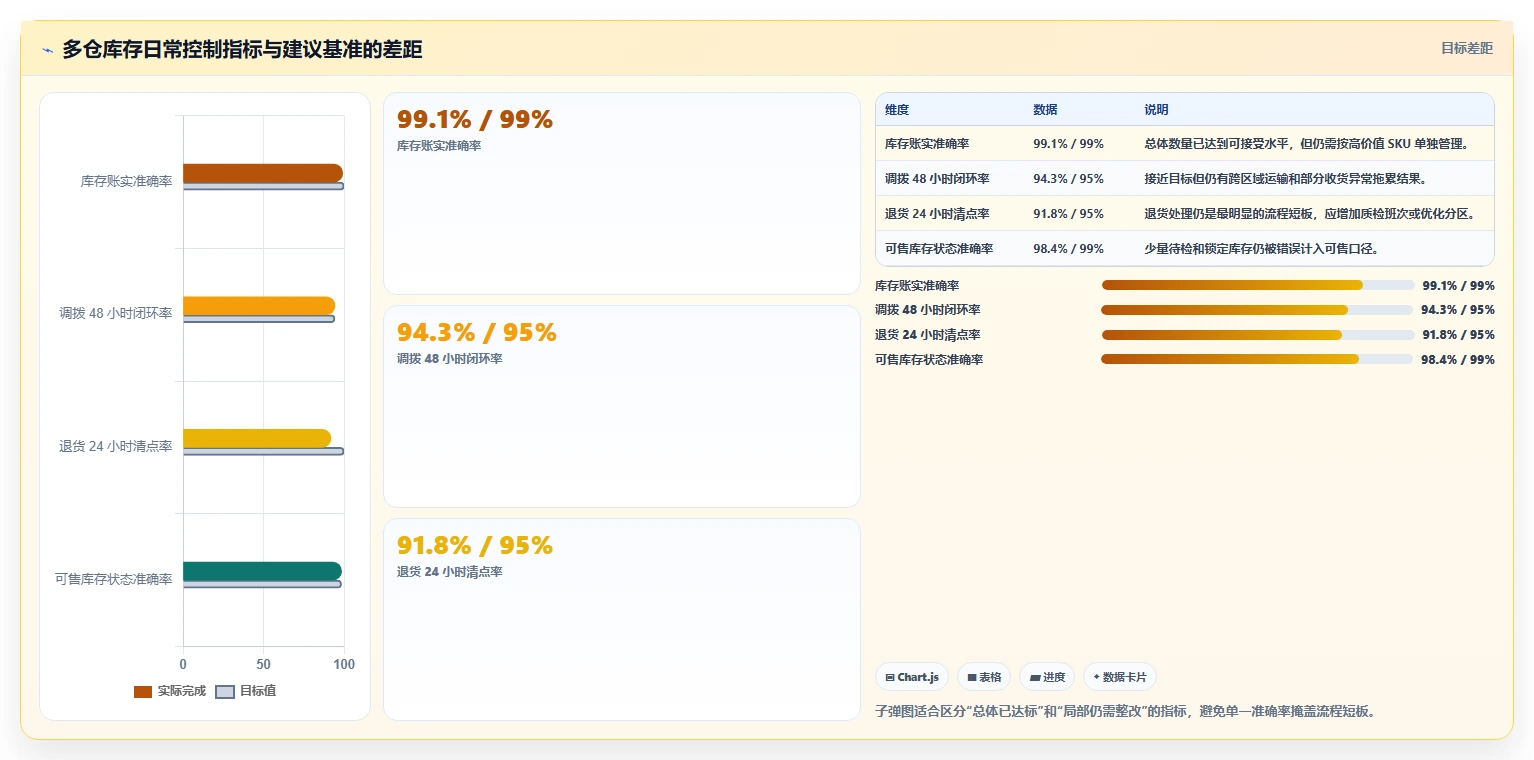The width and height of the screenshot is (1534, 760).
Task: Click the 退货 24 小时清点率 progress bar
Action: click(x=1258, y=335)
